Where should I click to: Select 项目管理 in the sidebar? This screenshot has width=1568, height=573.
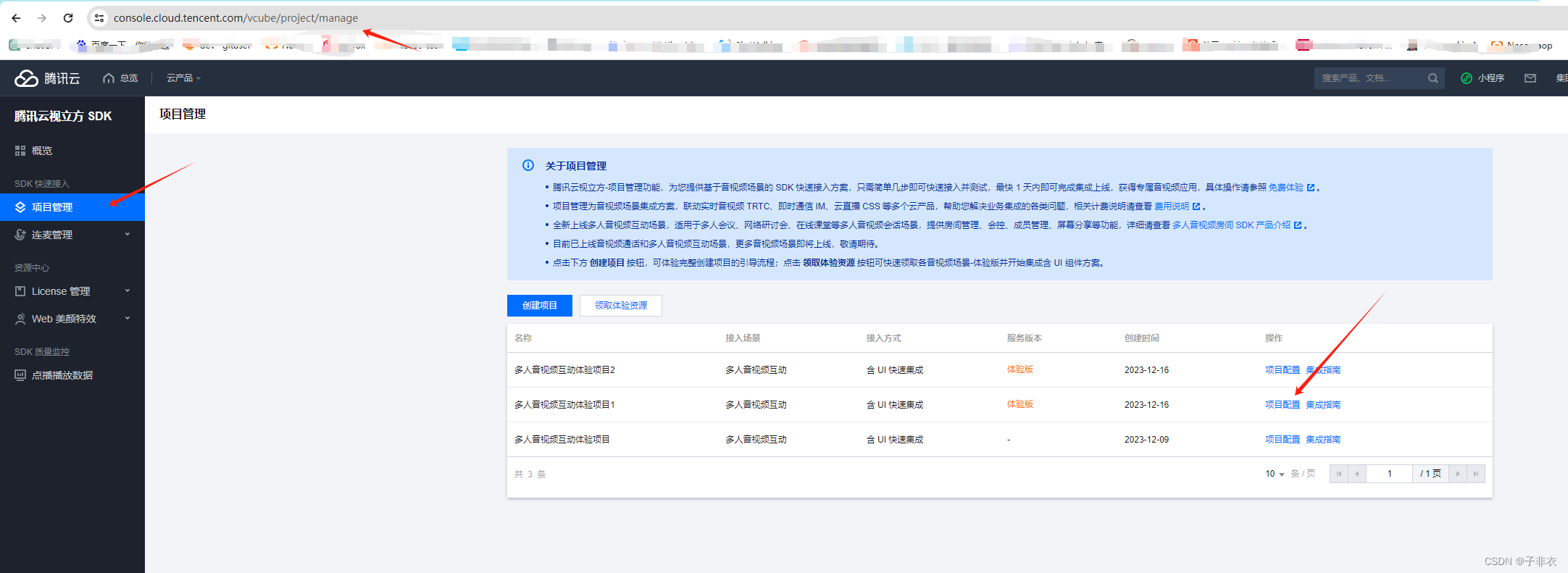(72, 207)
